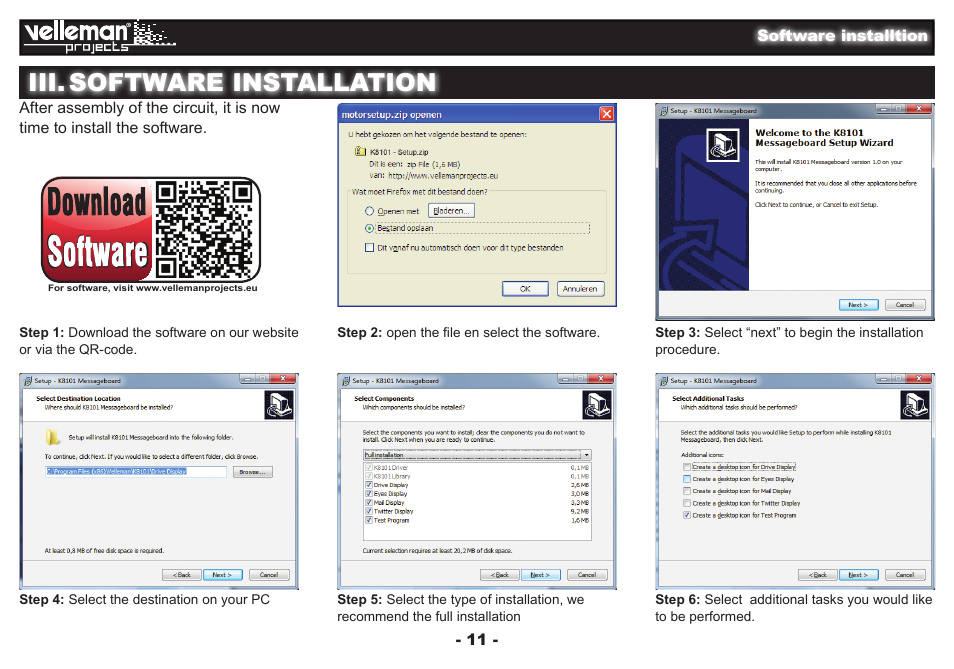Click Next in Select Destination Location

(x=223, y=575)
